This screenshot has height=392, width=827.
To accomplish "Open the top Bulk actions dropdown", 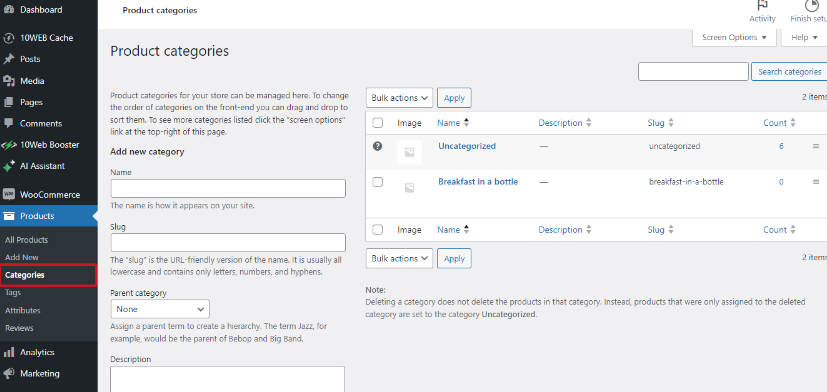I will pyautogui.click(x=399, y=98).
